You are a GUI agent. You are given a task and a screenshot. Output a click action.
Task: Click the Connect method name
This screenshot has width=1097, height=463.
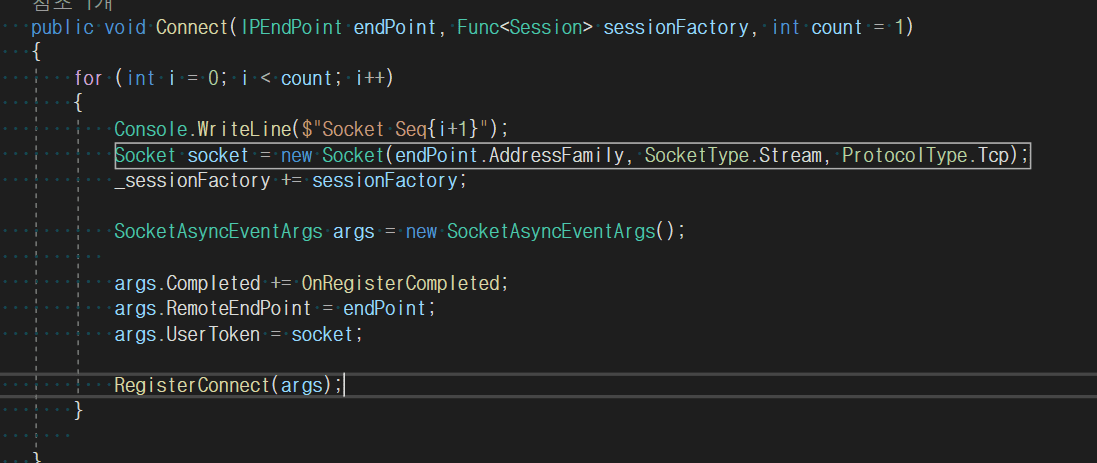192,27
